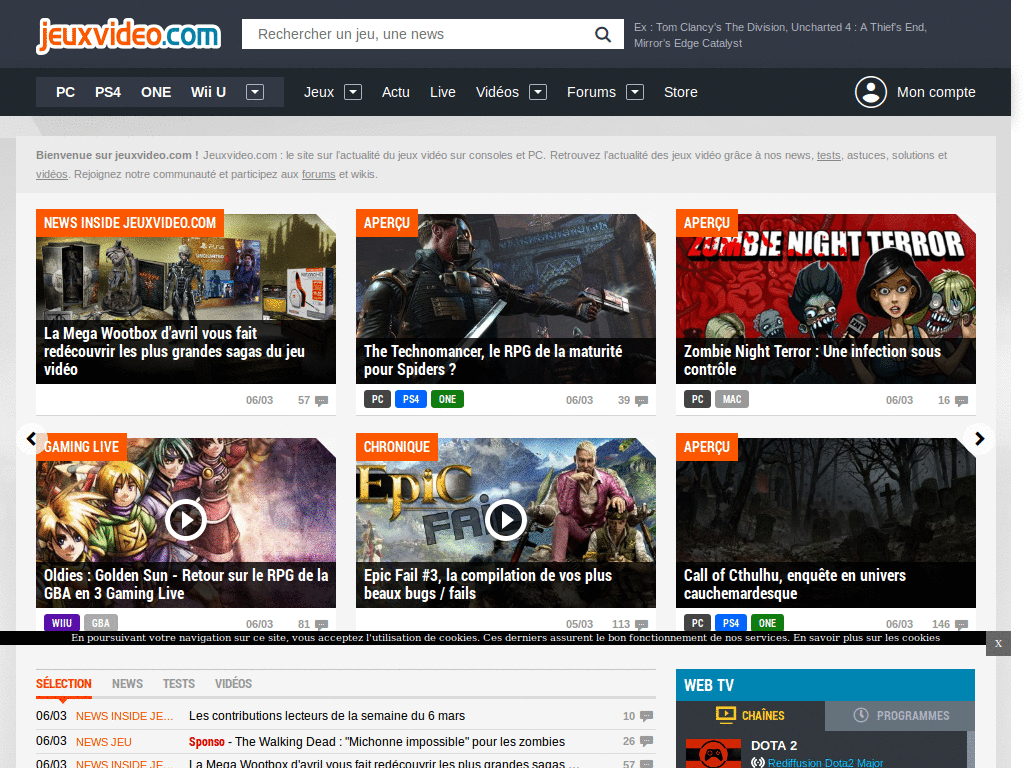This screenshot has width=1024, height=768.
Task: Open the Mega Wootbox article thumbnail
Action: click(185, 298)
